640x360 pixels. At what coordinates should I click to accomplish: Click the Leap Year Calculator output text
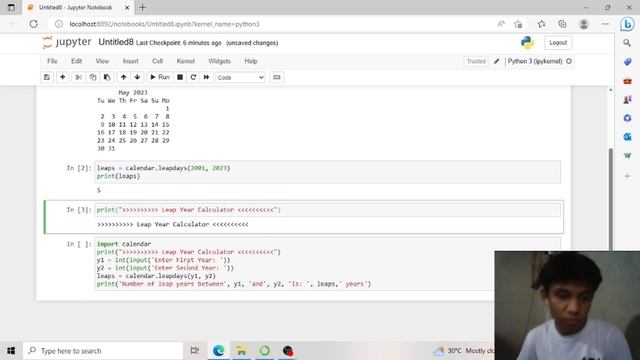(x=173, y=224)
